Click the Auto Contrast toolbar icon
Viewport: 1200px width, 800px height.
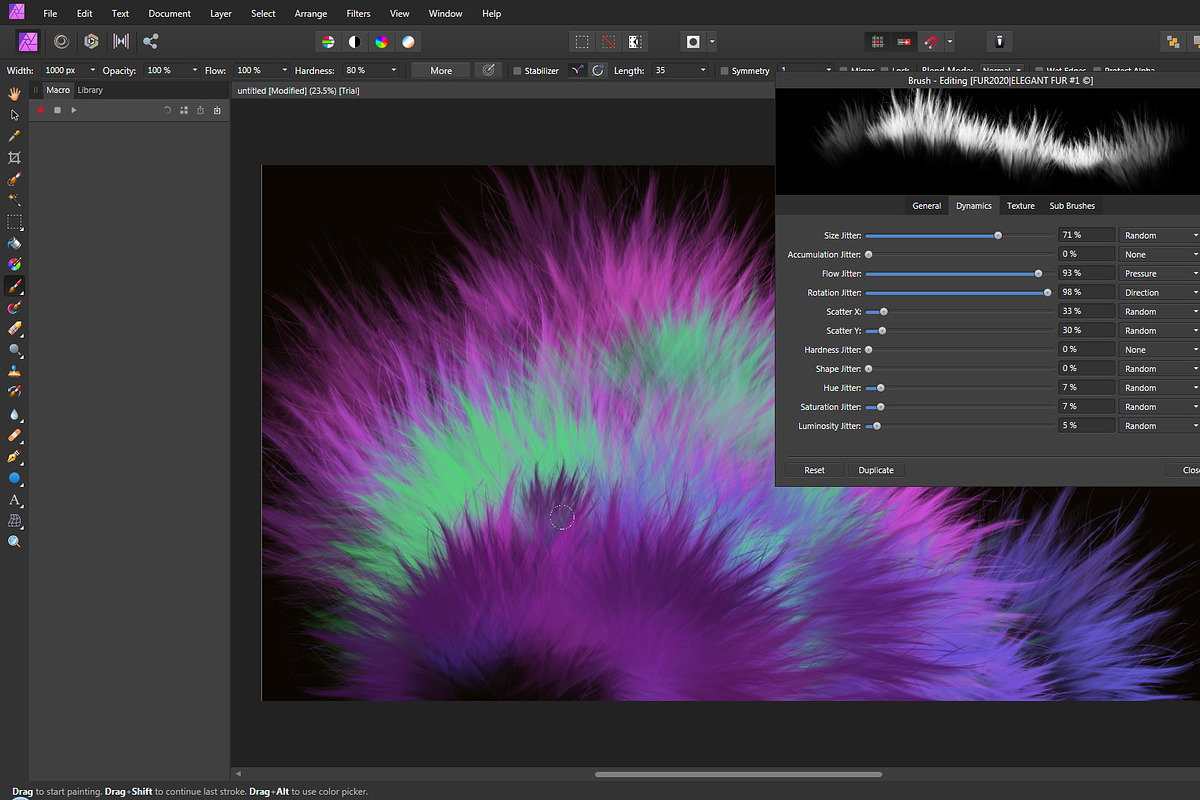[355, 41]
